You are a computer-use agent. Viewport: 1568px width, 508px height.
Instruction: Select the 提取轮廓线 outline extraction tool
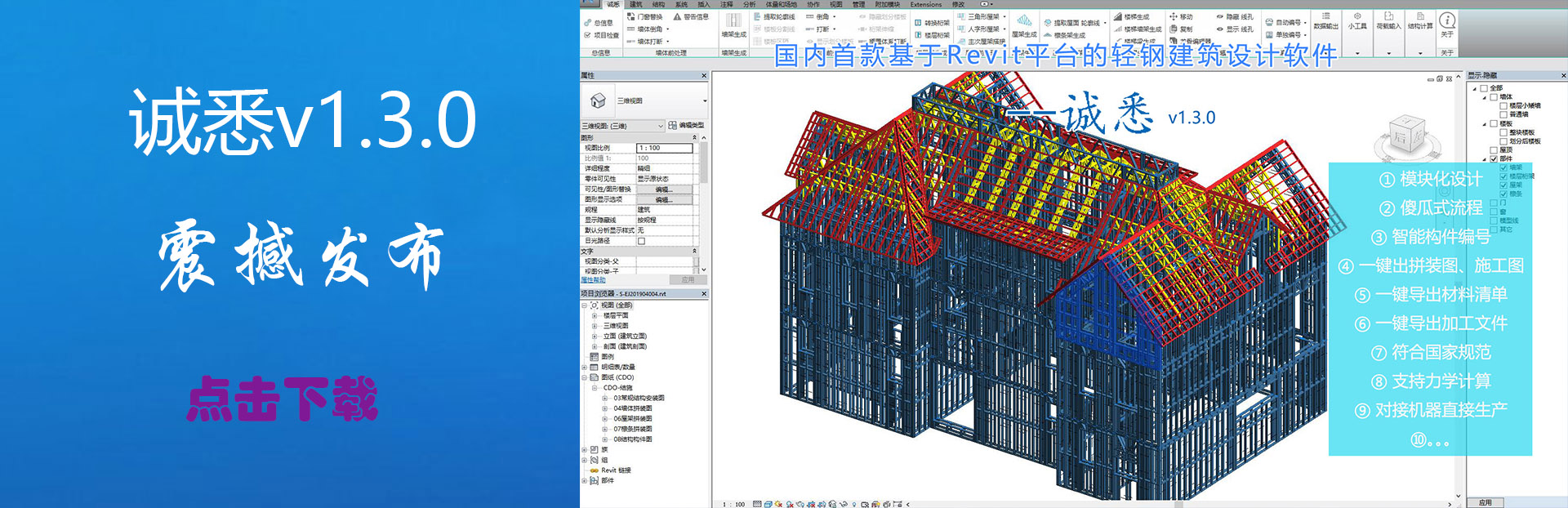coord(773,16)
